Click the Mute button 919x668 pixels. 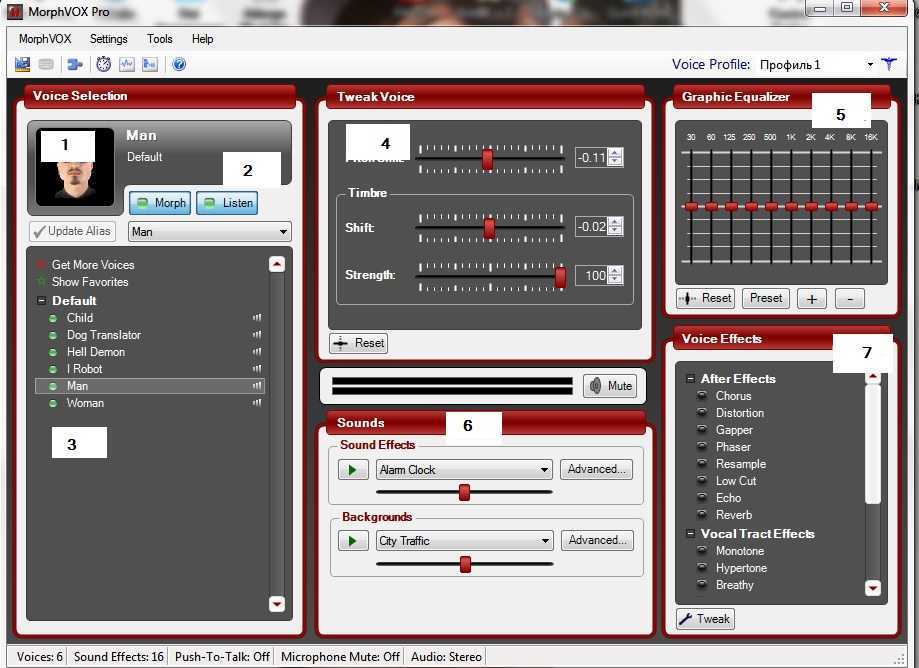tap(610, 386)
